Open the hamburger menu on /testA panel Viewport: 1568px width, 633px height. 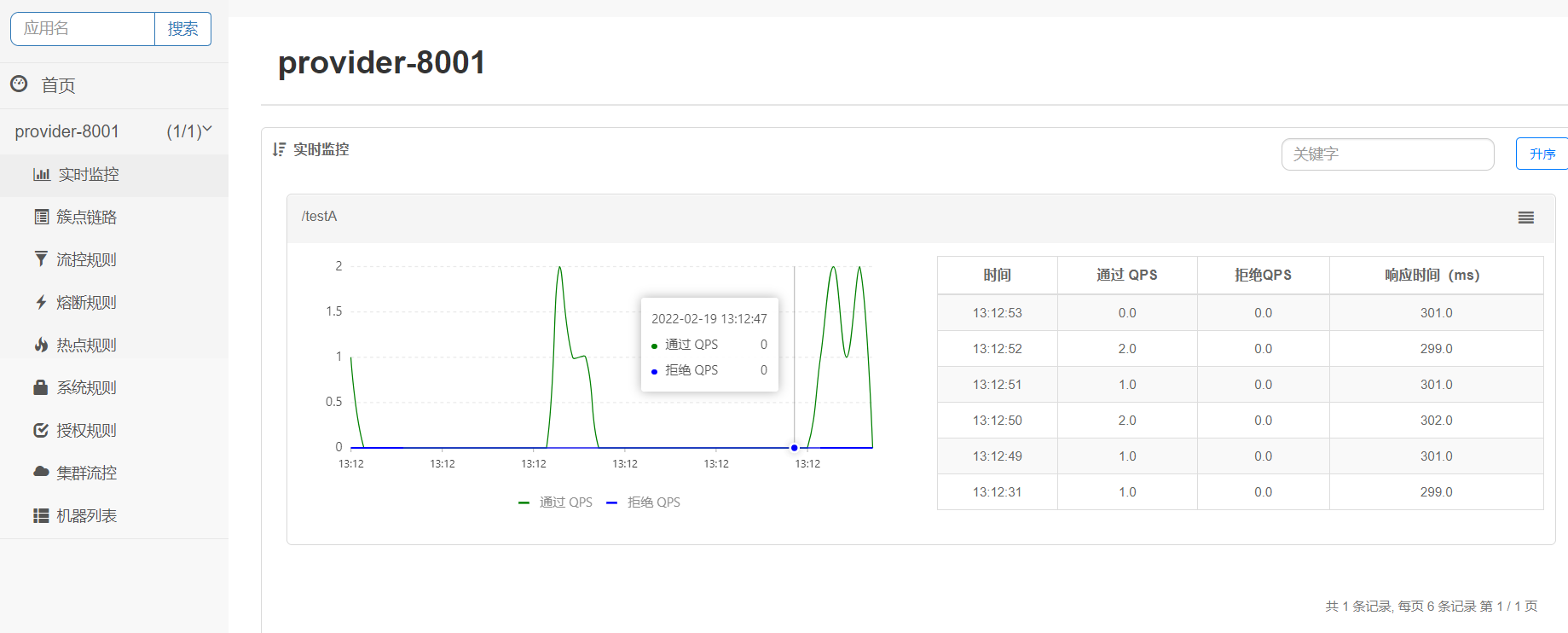point(1526,218)
